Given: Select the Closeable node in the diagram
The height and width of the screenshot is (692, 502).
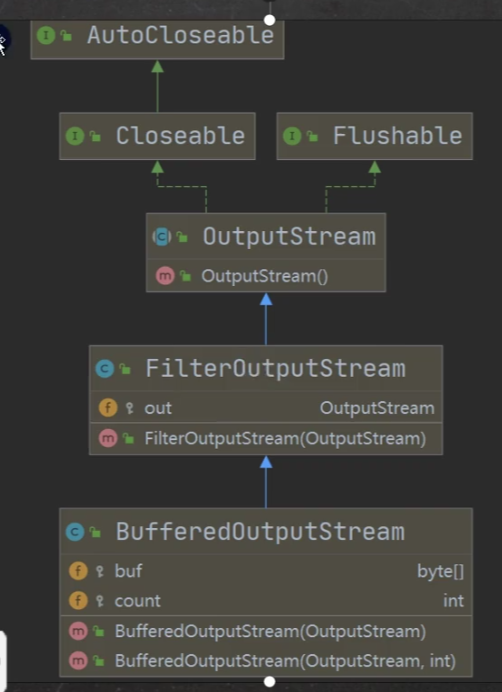Looking at the screenshot, I should pos(157,136).
